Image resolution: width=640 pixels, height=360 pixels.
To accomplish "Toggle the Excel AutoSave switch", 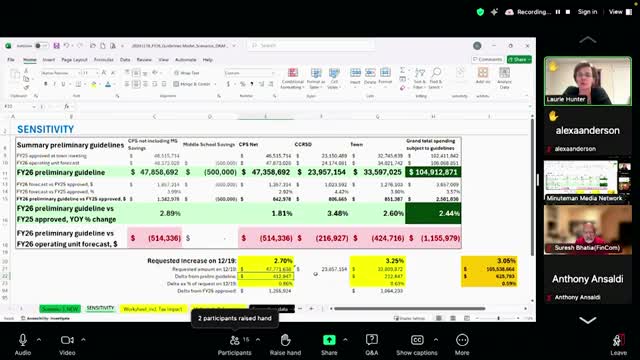I will [x=40, y=46].
